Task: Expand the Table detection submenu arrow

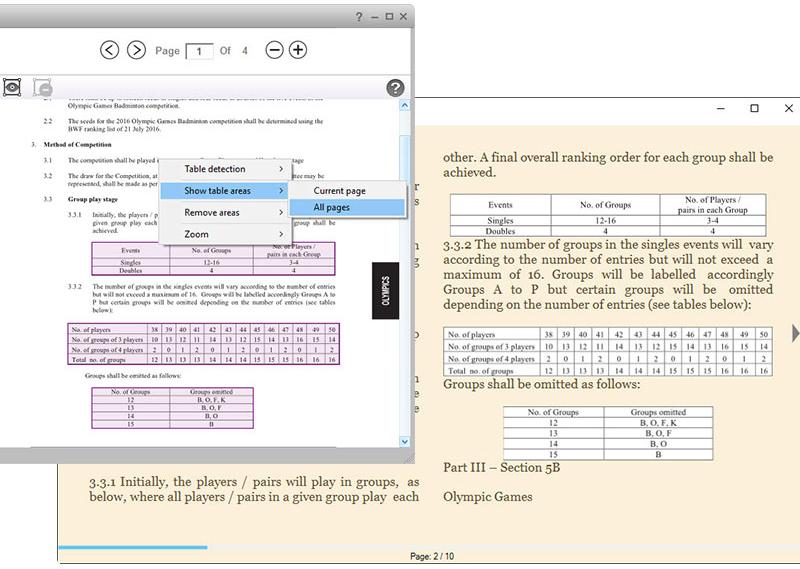Action: click(281, 169)
